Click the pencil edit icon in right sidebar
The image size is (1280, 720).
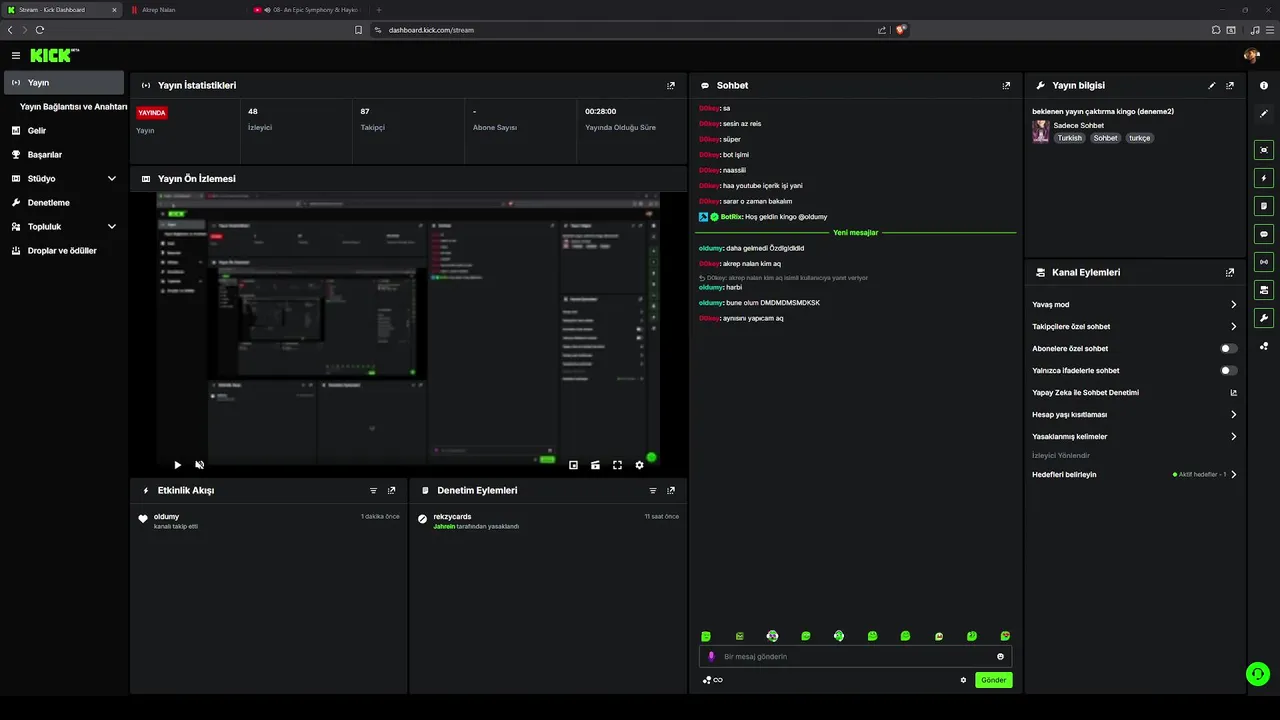pyautogui.click(x=1264, y=114)
